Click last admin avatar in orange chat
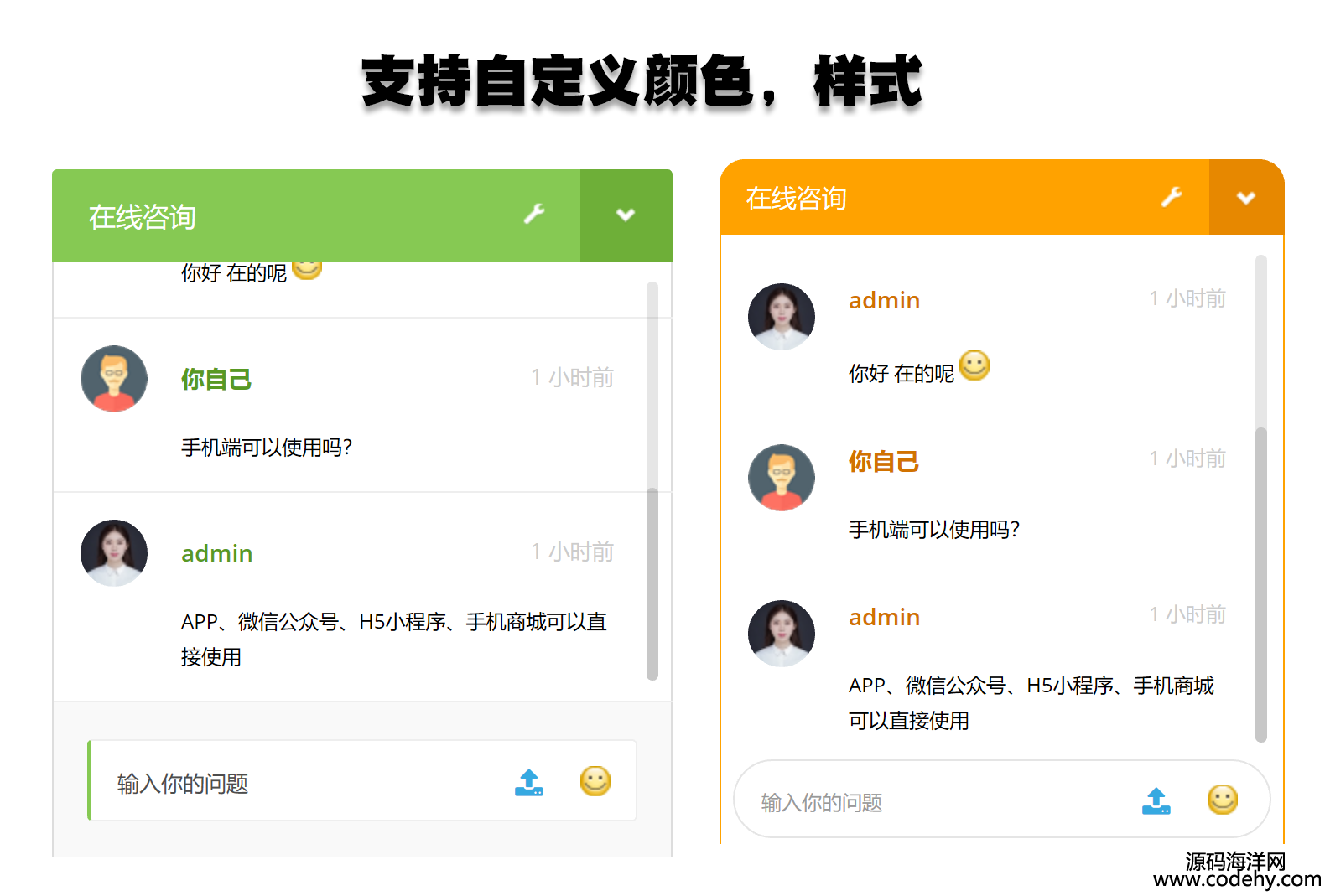The image size is (1325, 896). [782, 634]
